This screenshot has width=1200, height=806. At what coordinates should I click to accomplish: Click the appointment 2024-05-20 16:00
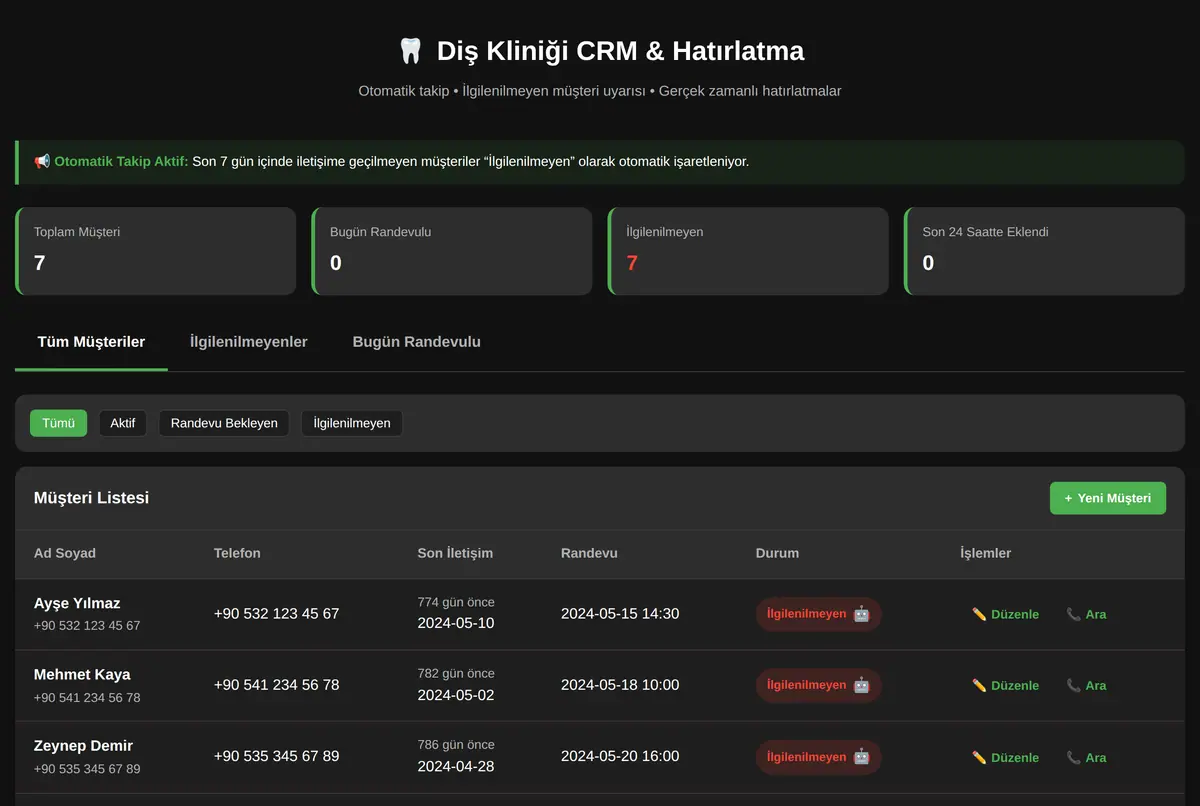(x=620, y=757)
